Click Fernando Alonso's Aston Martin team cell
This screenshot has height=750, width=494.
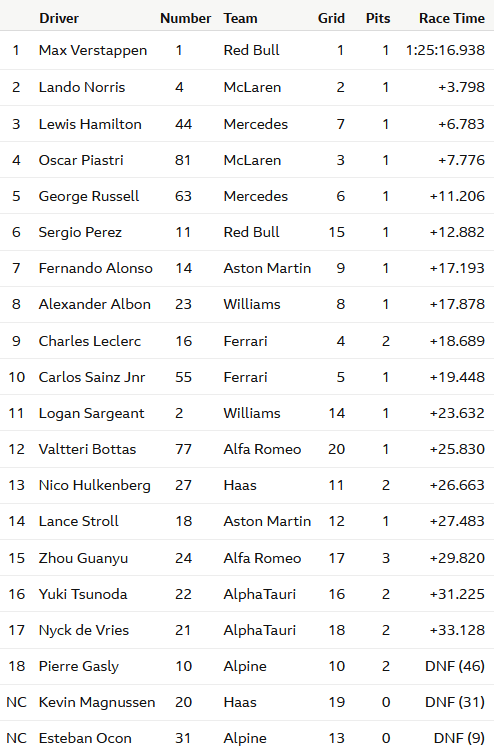click(267, 268)
